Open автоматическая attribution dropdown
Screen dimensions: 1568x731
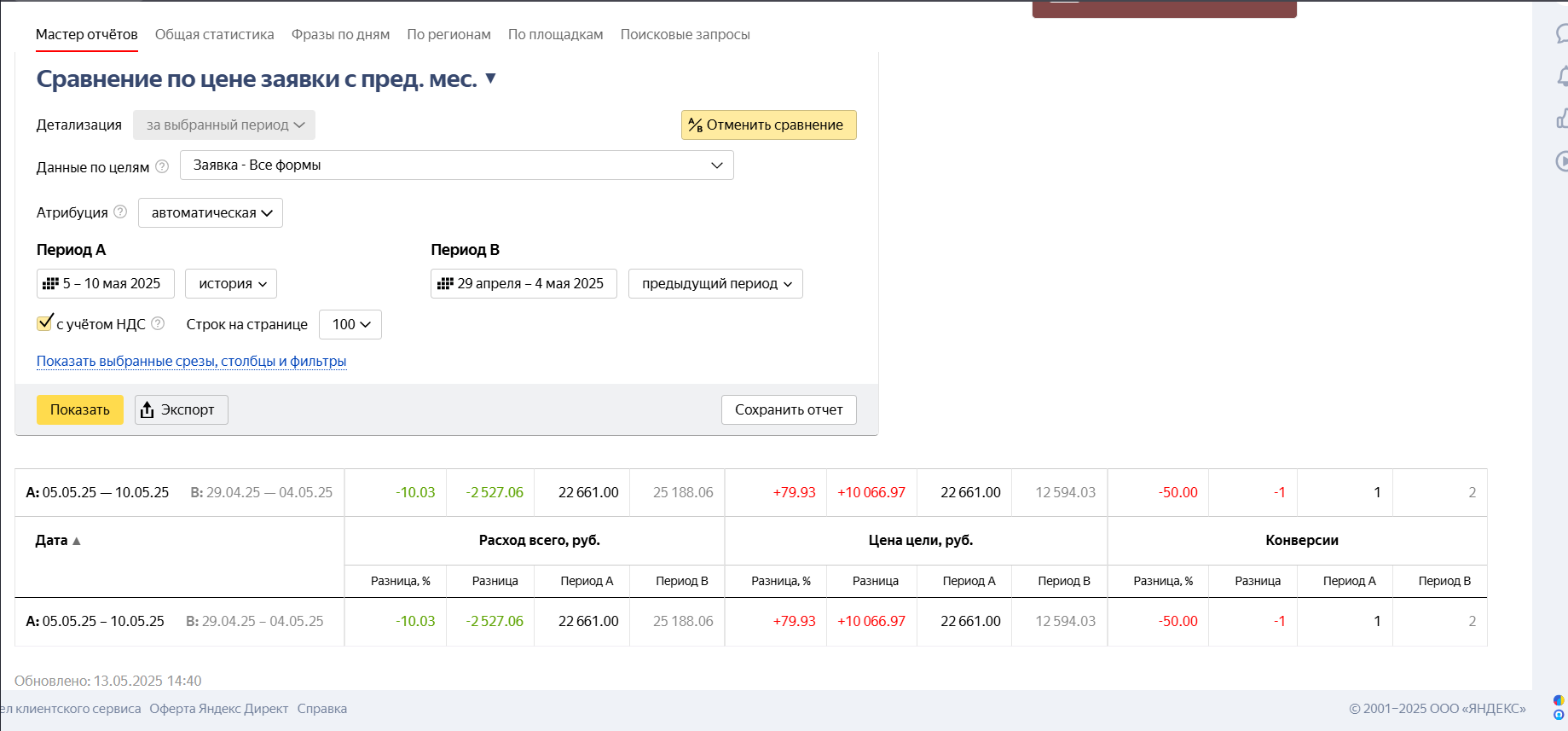[x=211, y=212]
